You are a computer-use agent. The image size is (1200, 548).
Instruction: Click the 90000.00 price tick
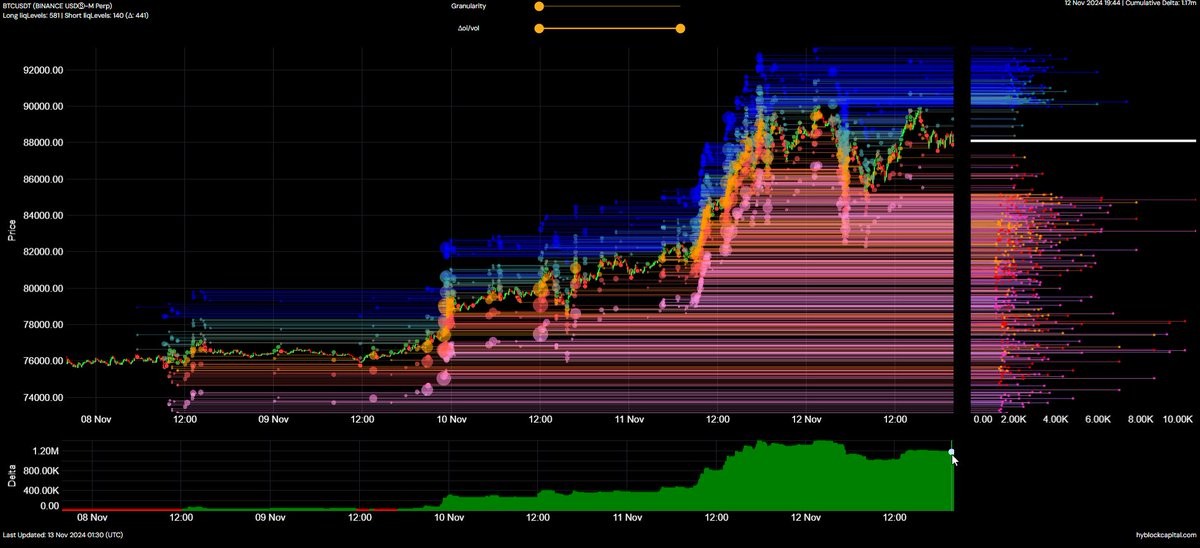[44, 106]
